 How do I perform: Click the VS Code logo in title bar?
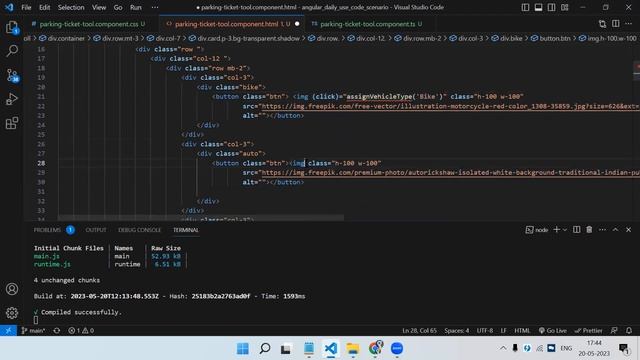tap(9, 7)
